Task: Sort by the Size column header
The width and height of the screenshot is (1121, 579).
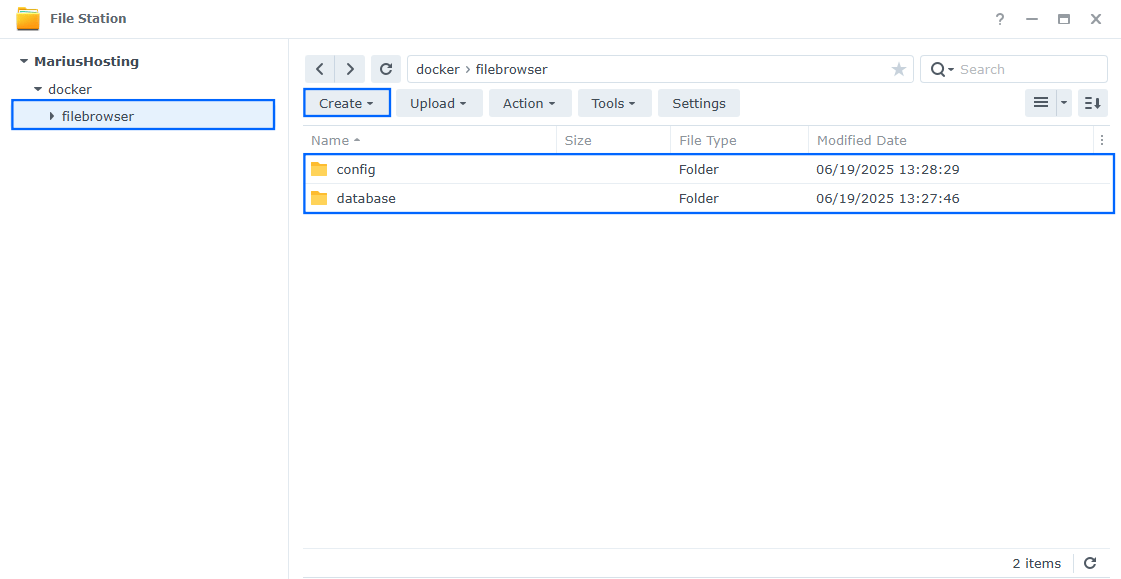Action: (x=613, y=140)
